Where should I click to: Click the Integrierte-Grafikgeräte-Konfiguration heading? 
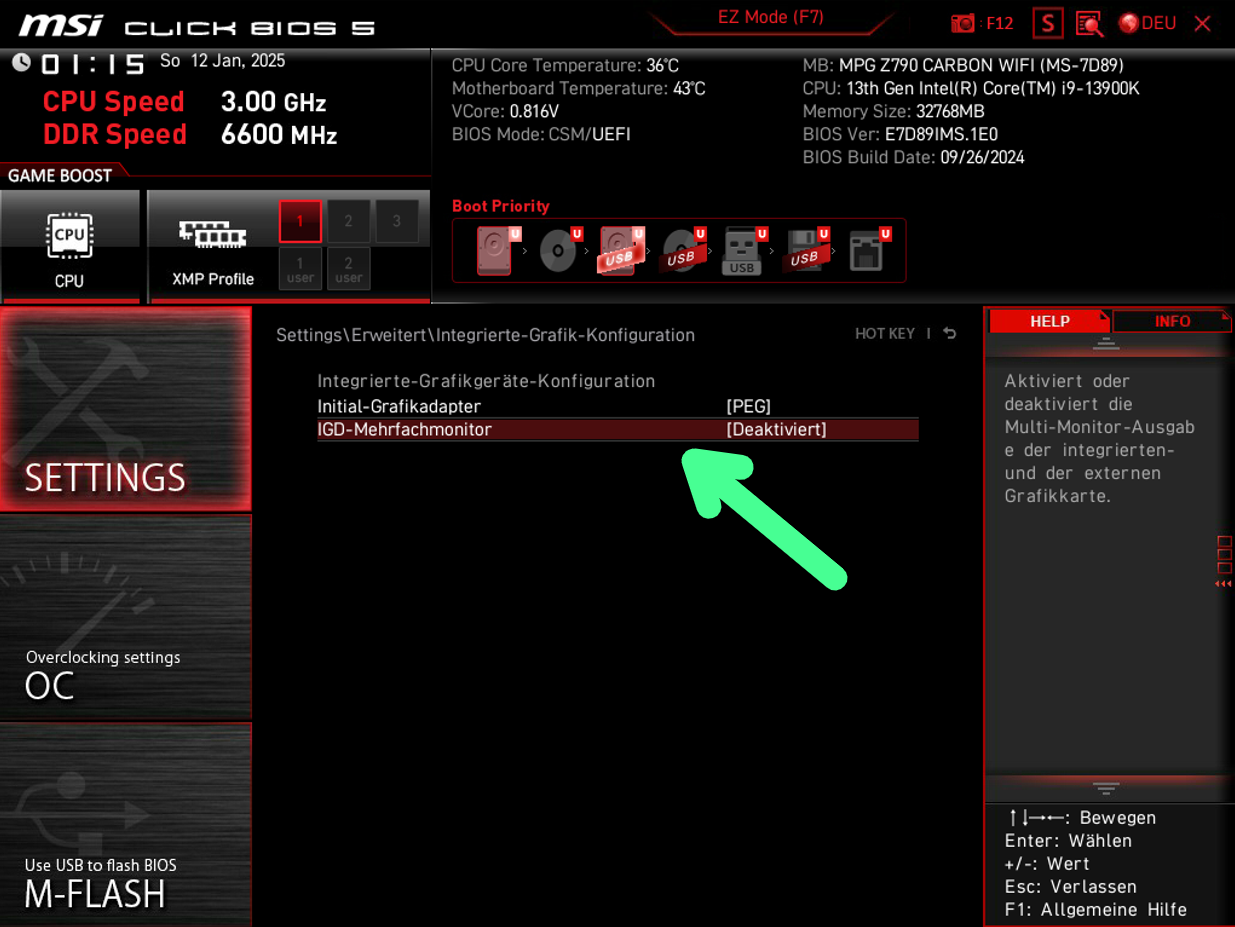point(486,381)
